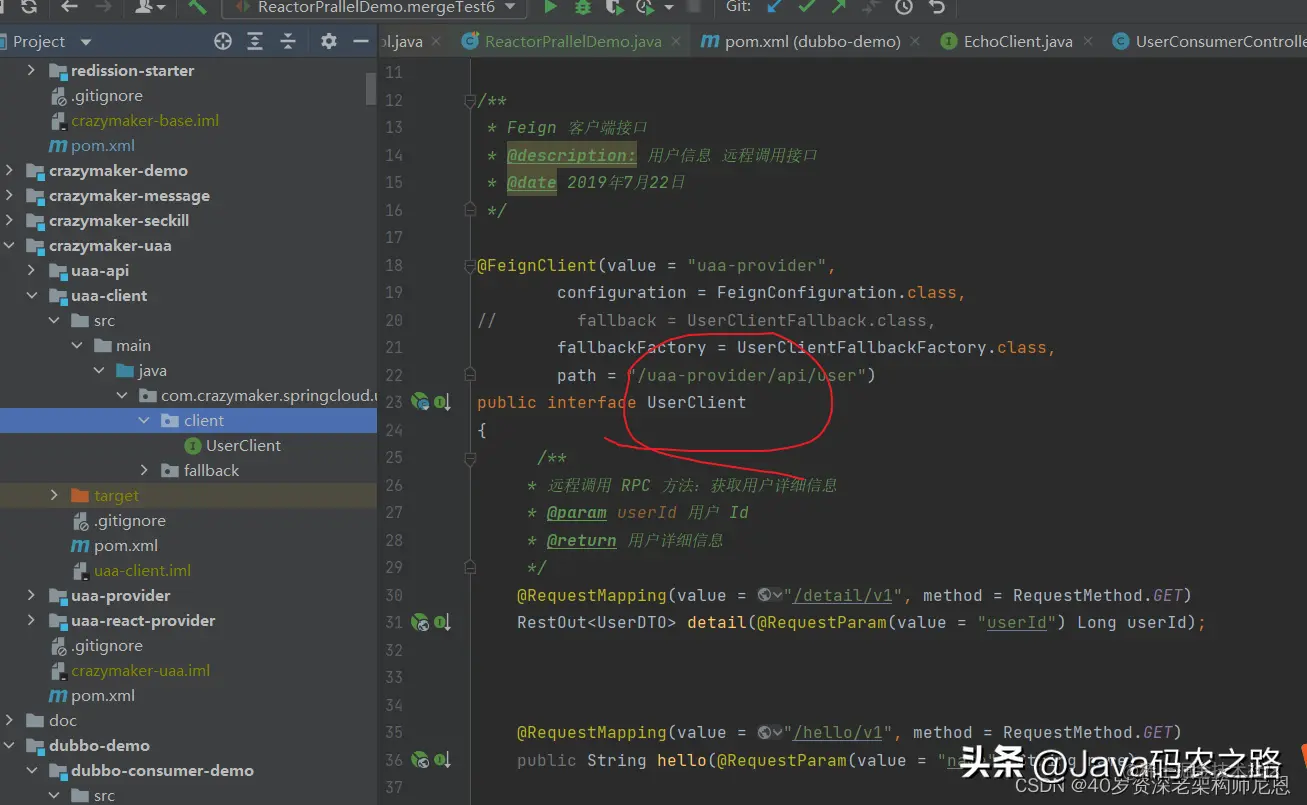Expand the crazymaker-seckill module
The width and height of the screenshot is (1307, 805).
[9, 221]
